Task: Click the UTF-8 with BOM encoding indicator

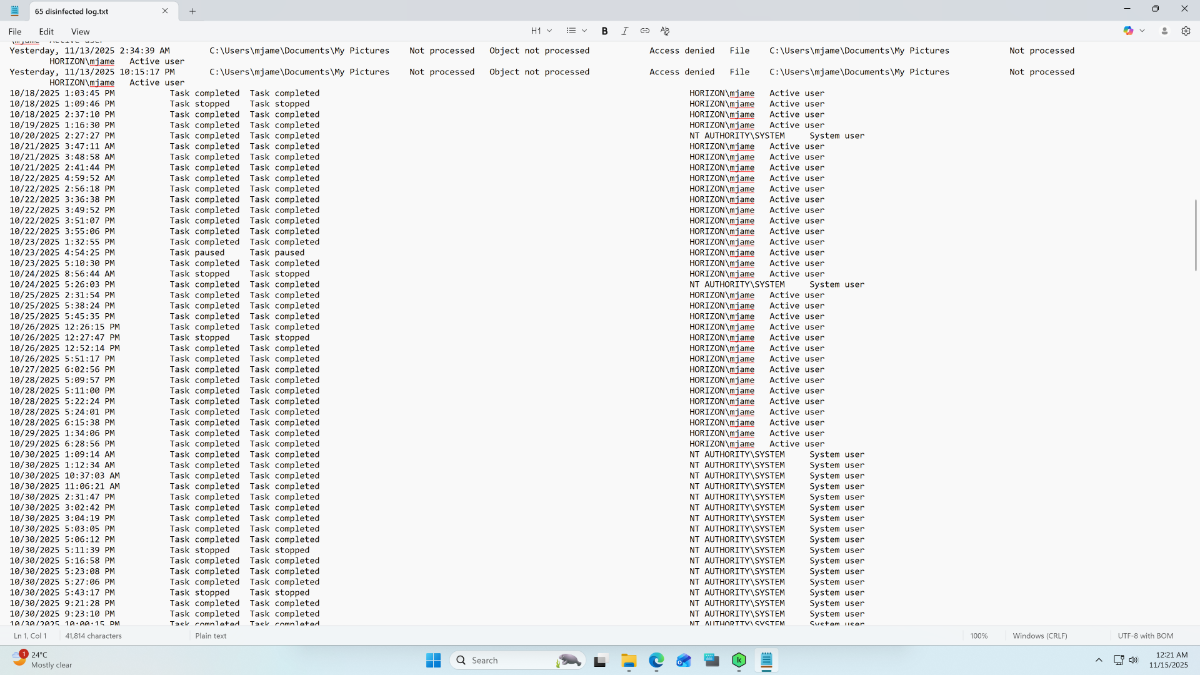Action: coord(1147,636)
